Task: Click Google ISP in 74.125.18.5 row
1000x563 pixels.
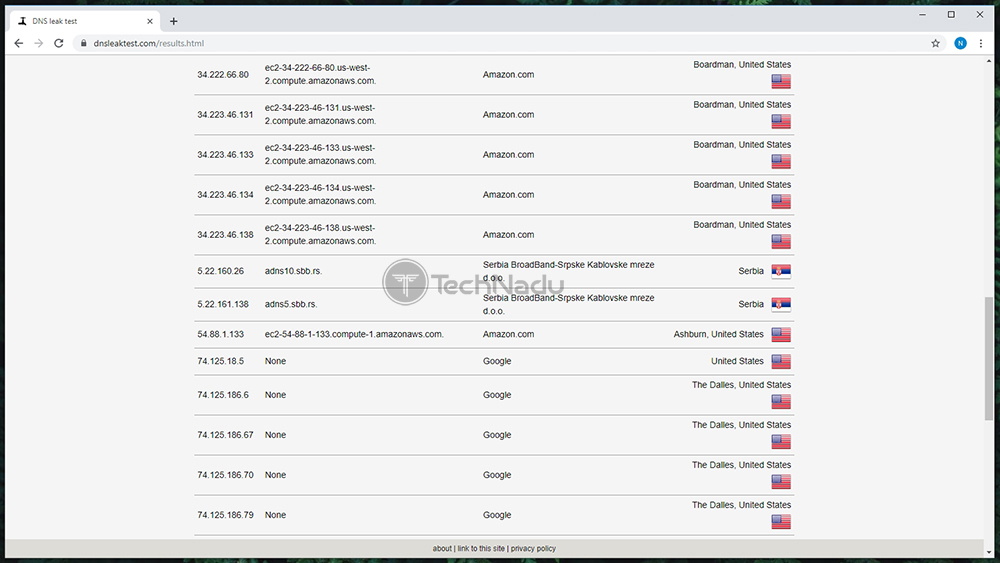Action: pos(497,361)
